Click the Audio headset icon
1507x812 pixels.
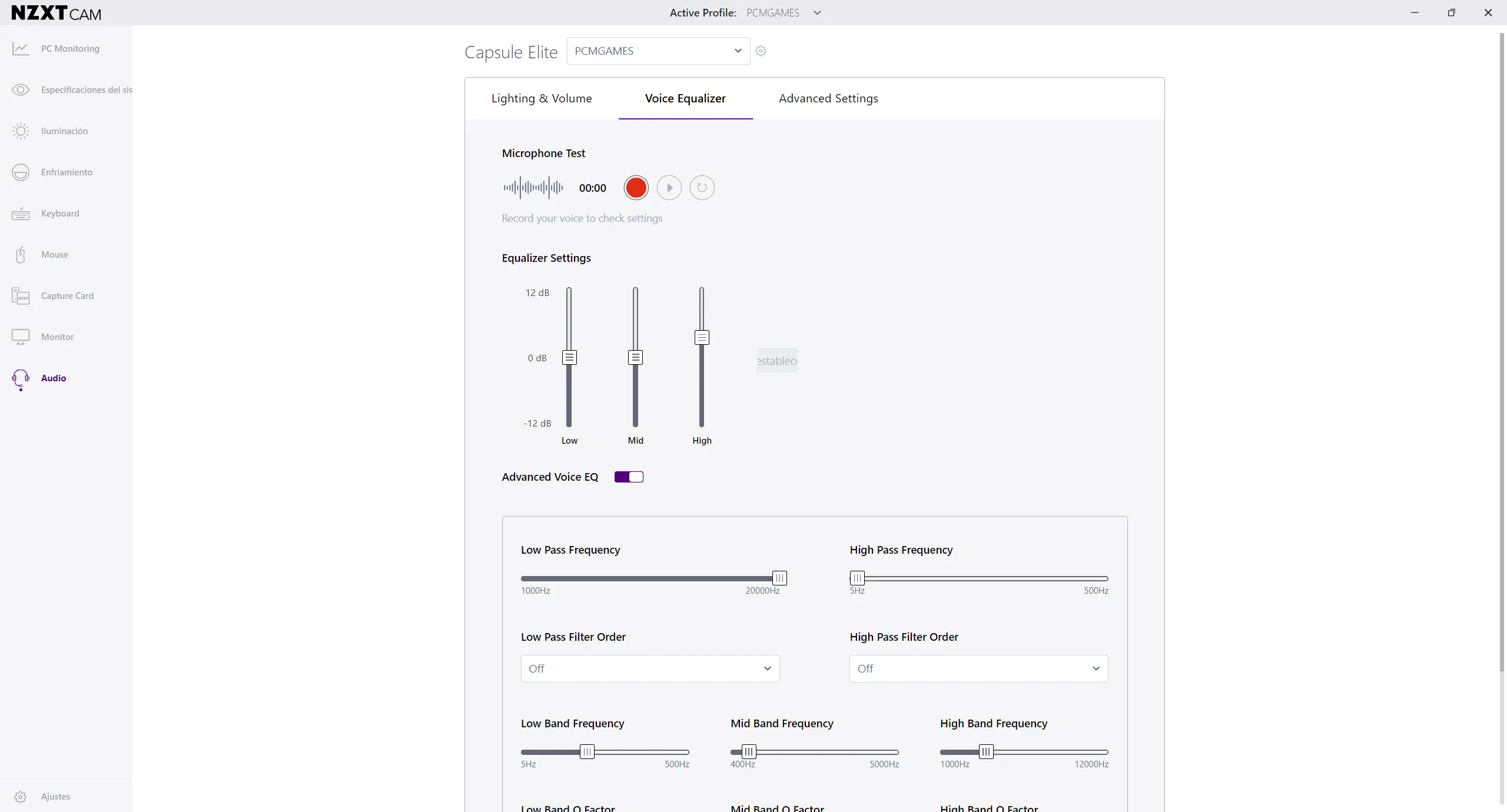[21, 380]
